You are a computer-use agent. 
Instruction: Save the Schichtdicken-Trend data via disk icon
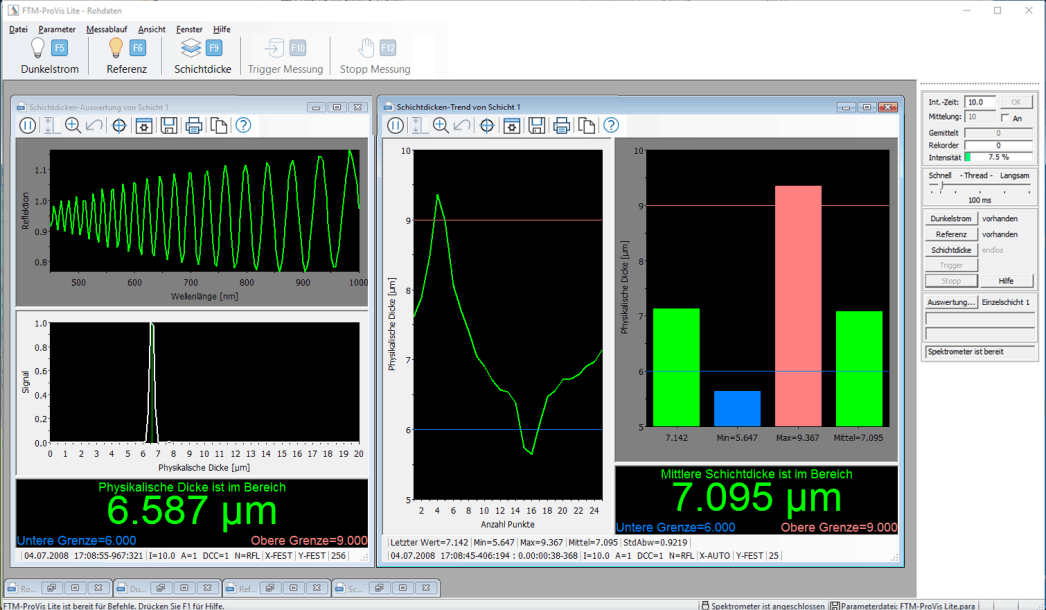[x=536, y=125]
